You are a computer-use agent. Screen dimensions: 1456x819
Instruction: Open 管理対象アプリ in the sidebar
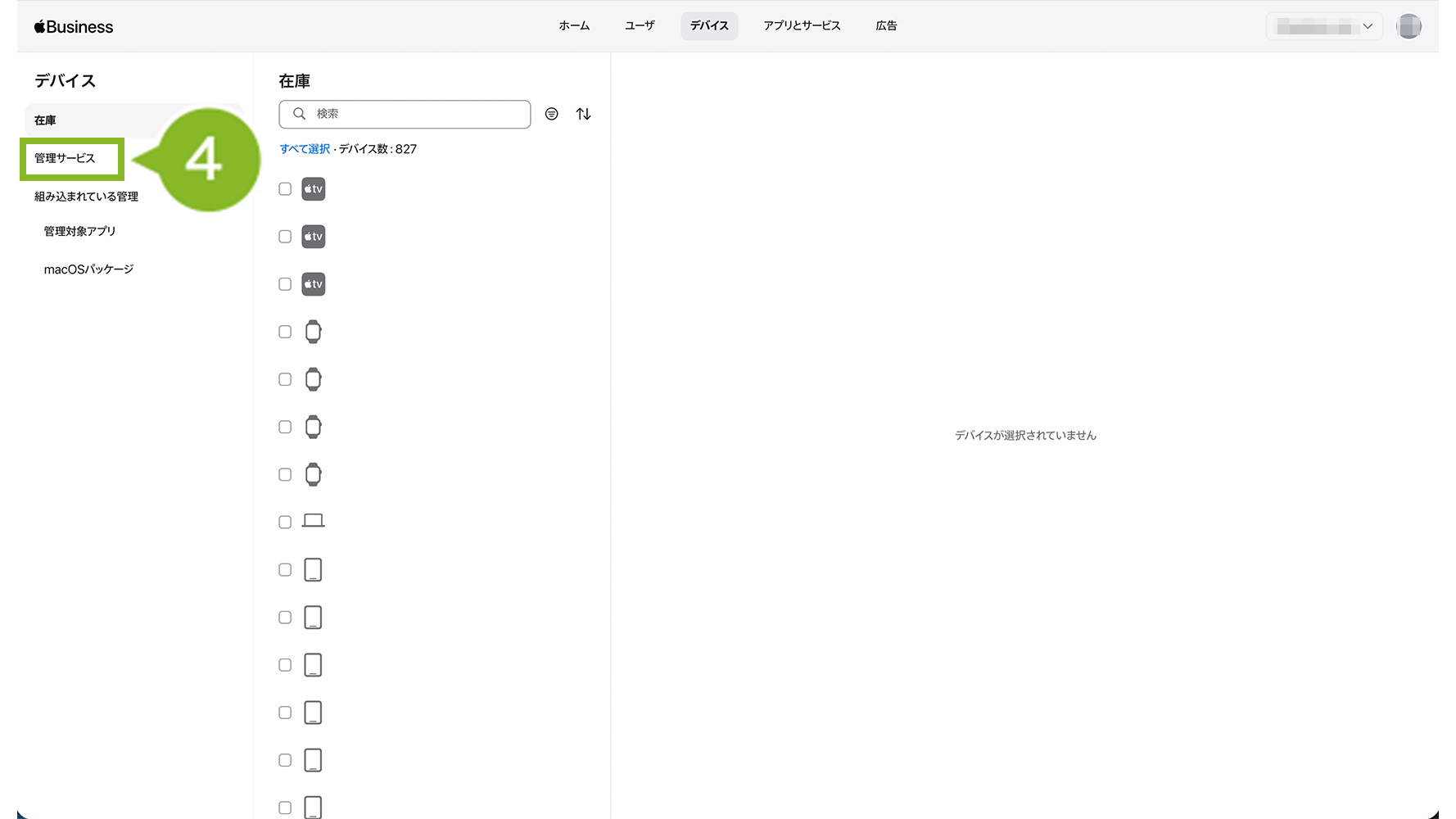[79, 232]
